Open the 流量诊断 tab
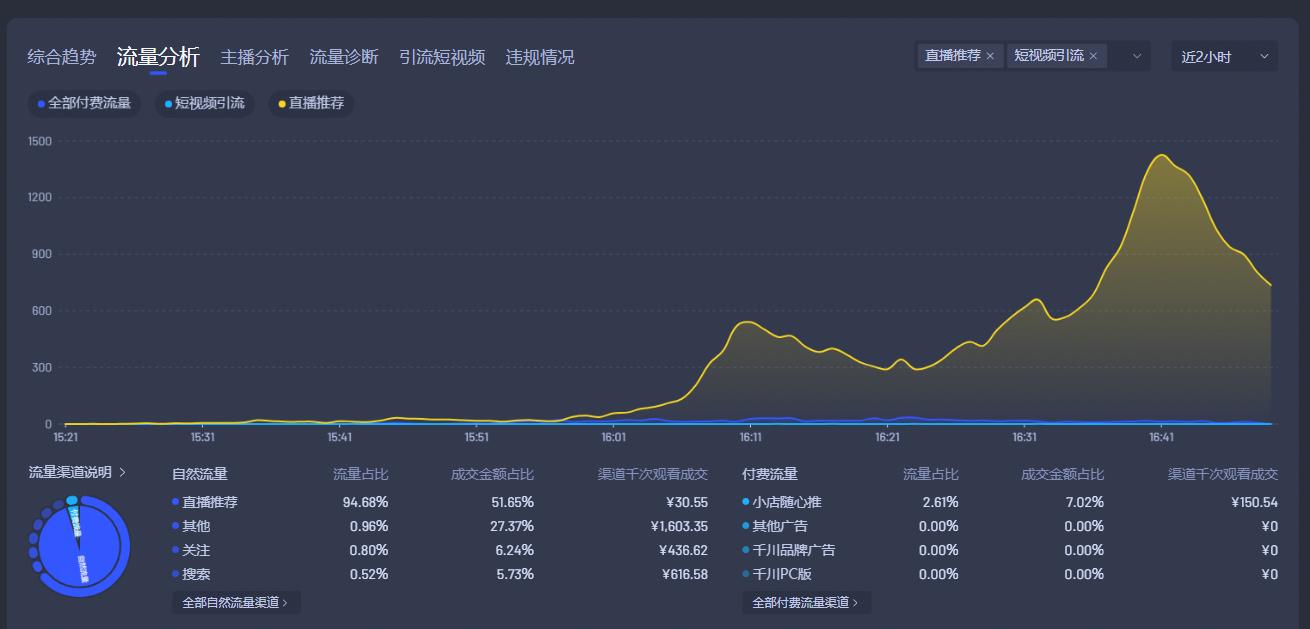Viewport: 1310px width, 629px height. (x=344, y=57)
